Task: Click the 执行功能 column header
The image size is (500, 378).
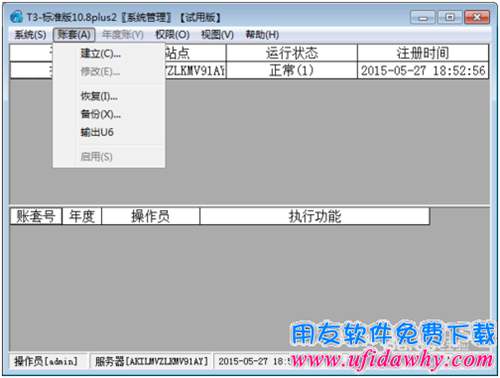Action: pyautogui.click(x=315, y=216)
